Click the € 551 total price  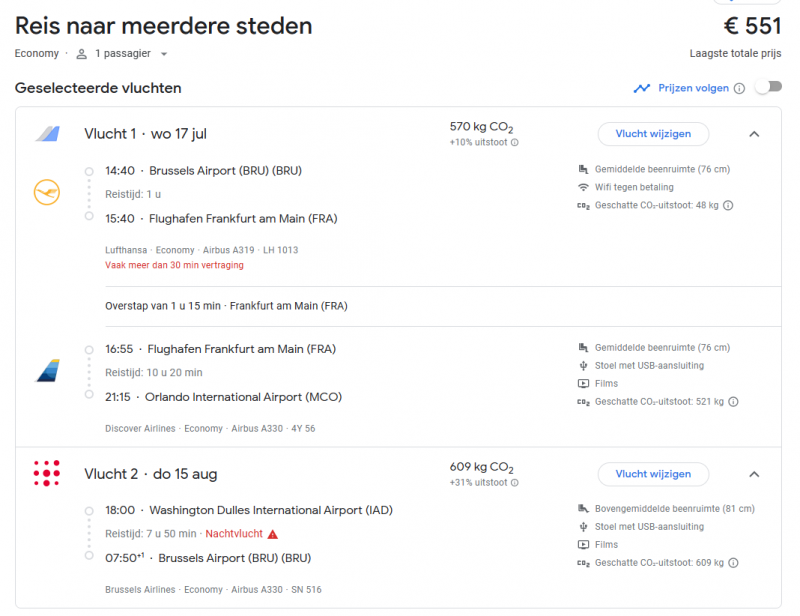[751, 26]
